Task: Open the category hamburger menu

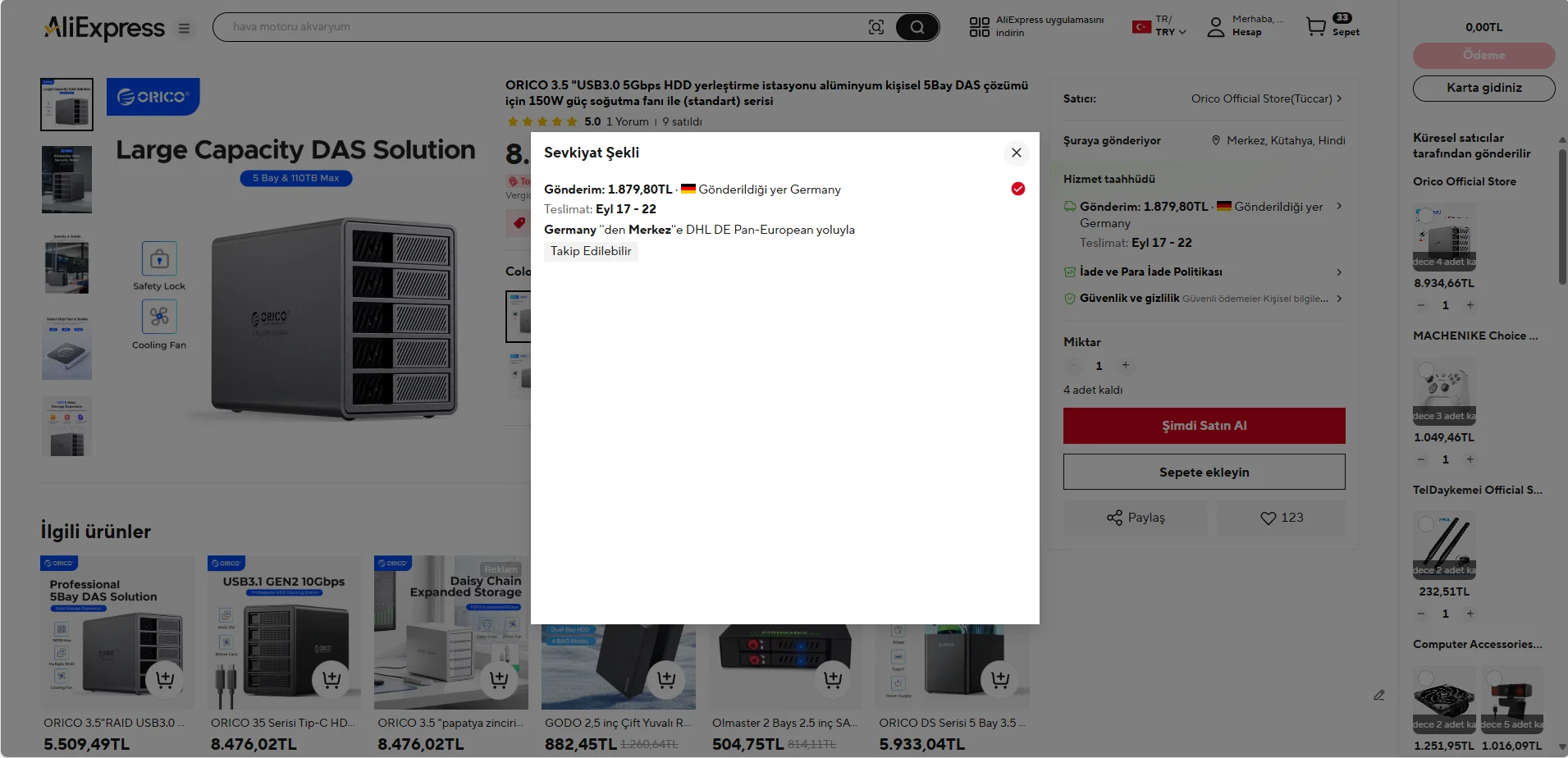Action: point(185,29)
